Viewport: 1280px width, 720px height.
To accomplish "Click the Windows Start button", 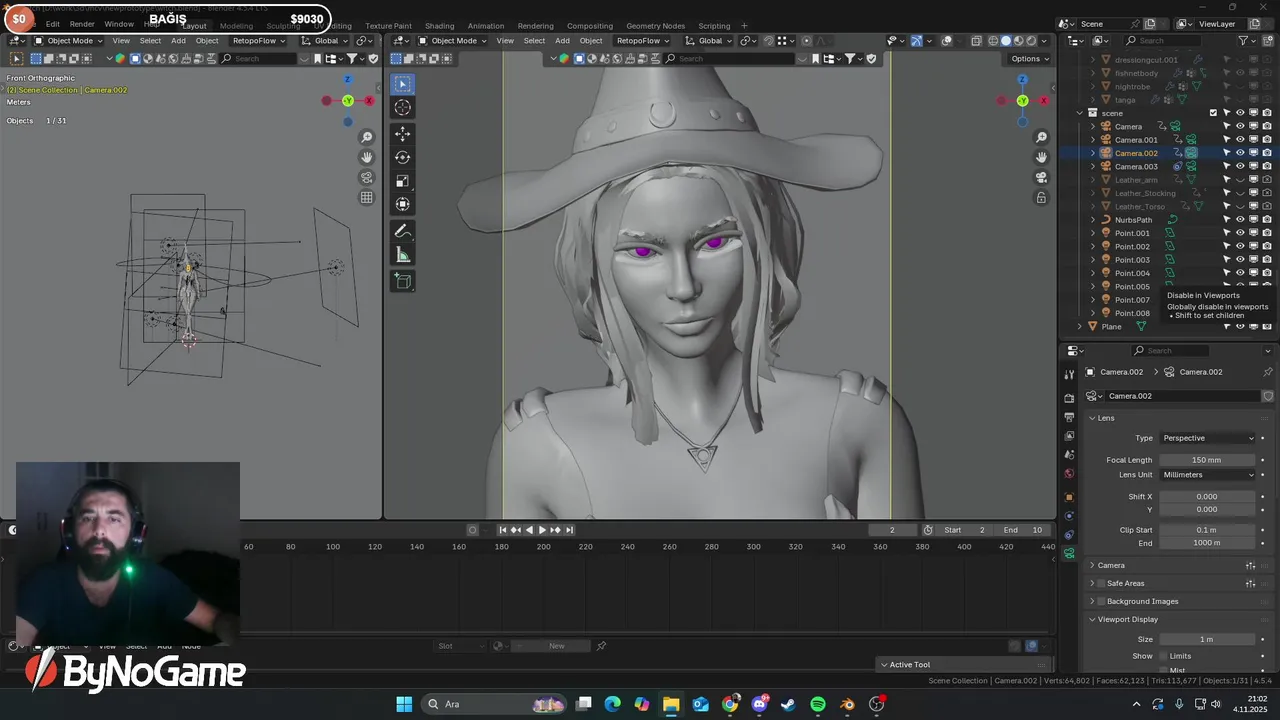I will [404, 704].
